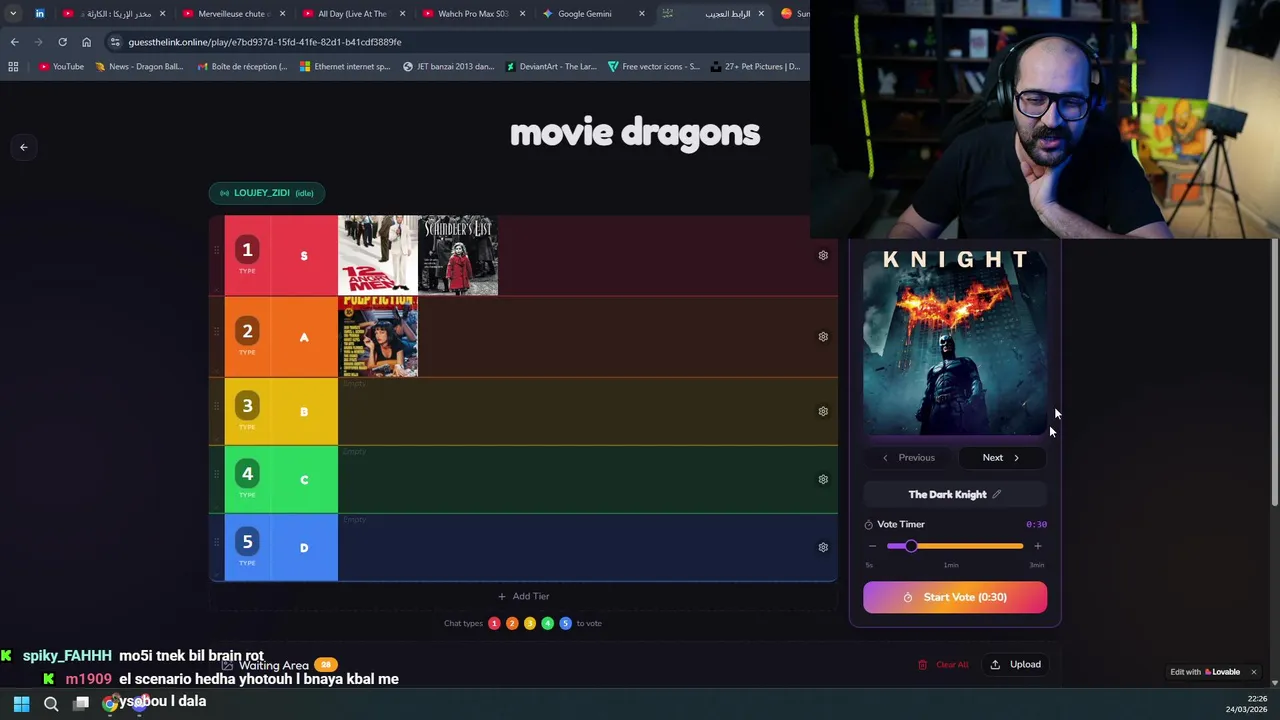The width and height of the screenshot is (1280, 720).
Task: Select the Pulp Fiction poster in A tier
Action: click(x=378, y=337)
